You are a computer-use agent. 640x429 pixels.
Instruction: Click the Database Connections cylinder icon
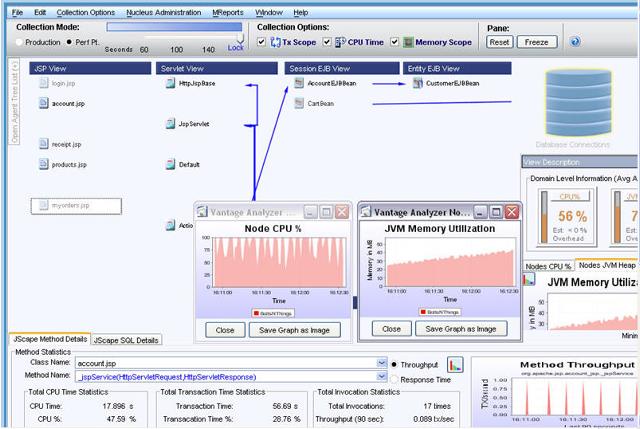pos(578,103)
